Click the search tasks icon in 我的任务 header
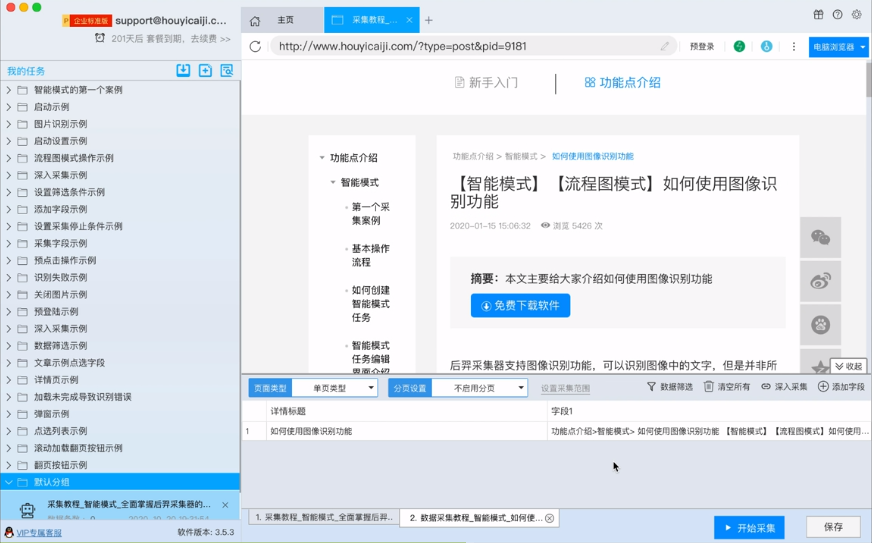 point(227,71)
